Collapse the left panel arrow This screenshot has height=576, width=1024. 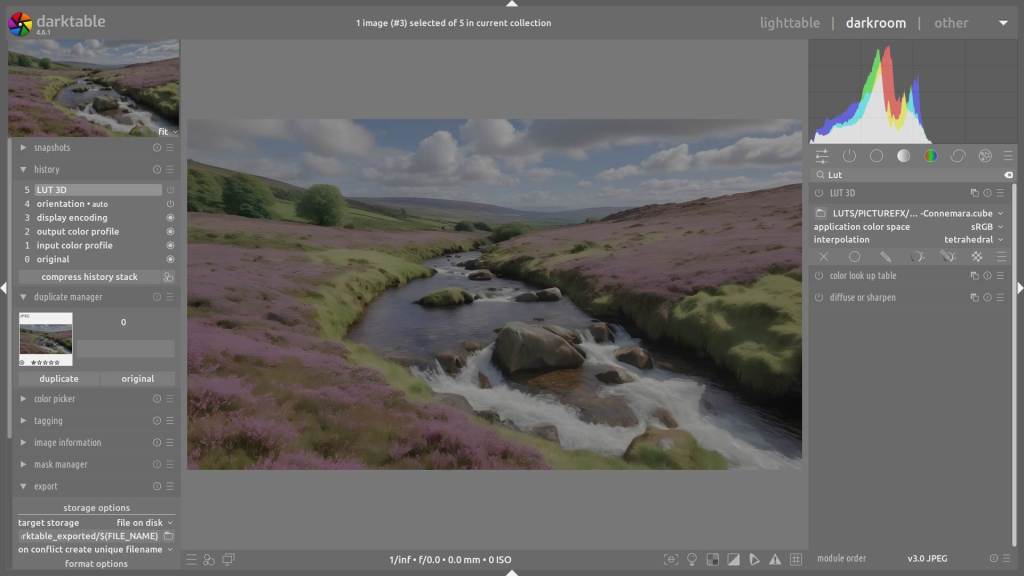click(4, 287)
